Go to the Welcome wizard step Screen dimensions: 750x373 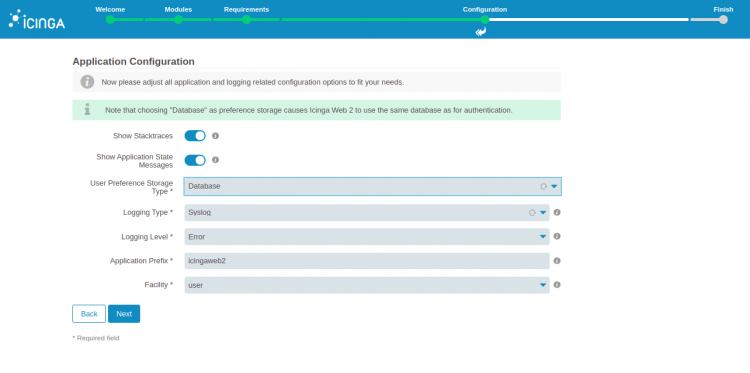coord(110,20)
